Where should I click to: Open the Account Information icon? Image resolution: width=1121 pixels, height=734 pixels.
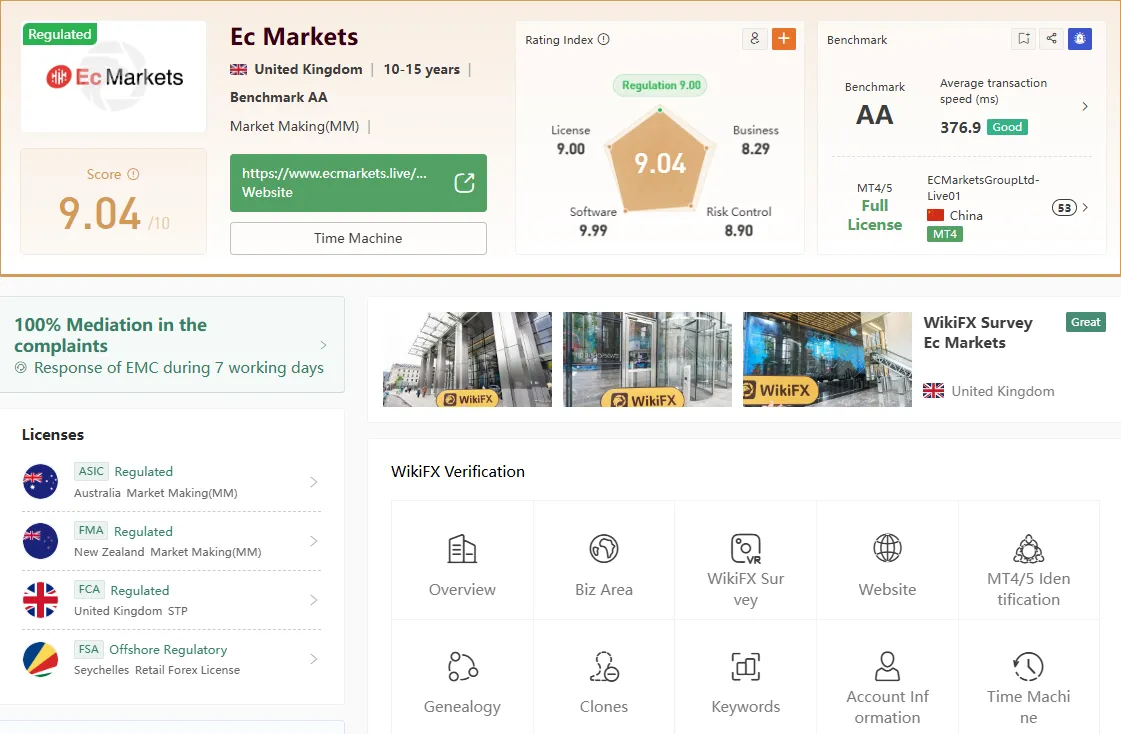(887, 666)
